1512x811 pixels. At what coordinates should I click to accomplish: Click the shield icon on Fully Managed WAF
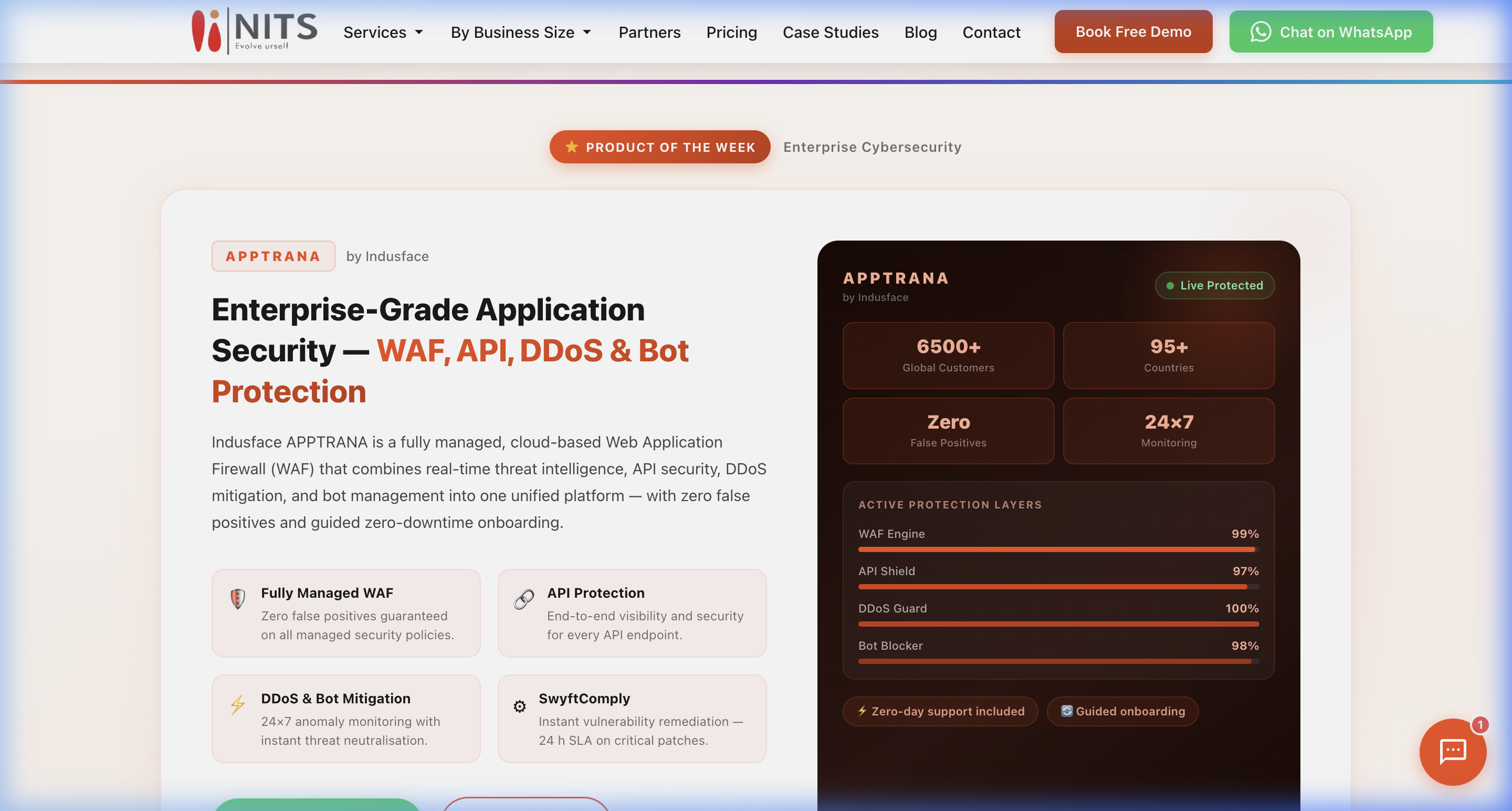coord(238,599)
